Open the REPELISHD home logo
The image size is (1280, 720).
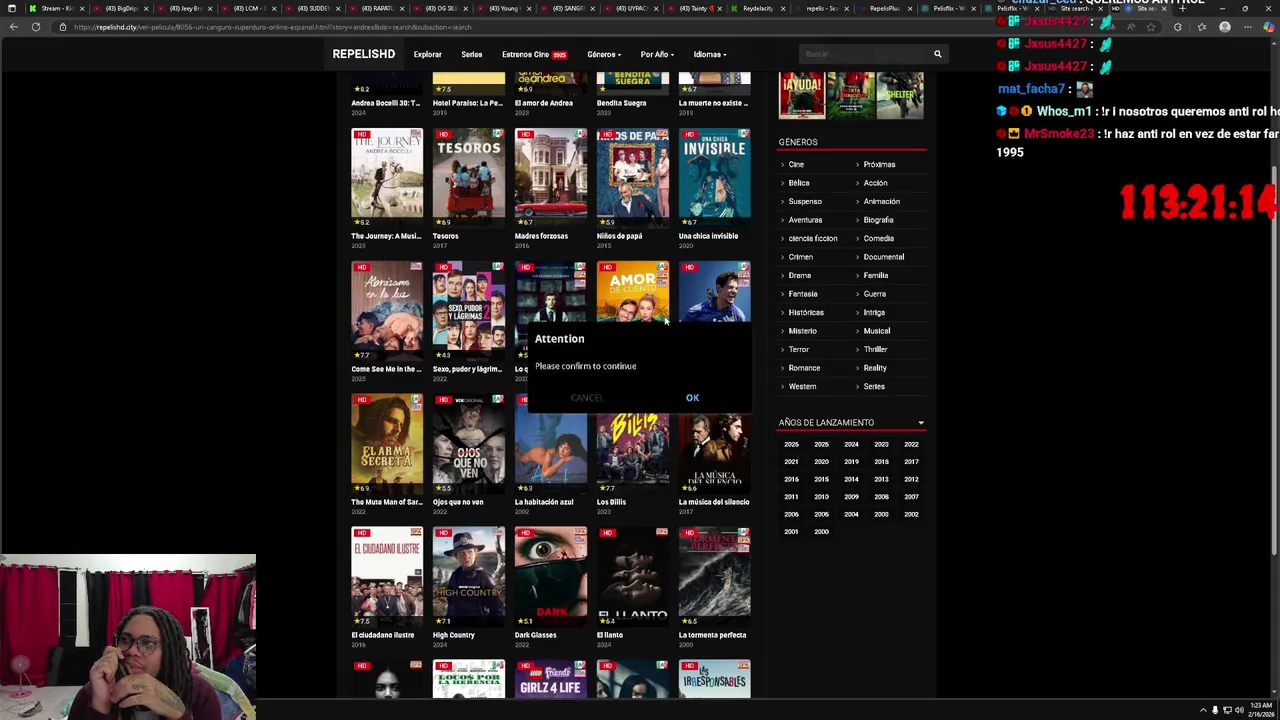(x=364, y=54)
